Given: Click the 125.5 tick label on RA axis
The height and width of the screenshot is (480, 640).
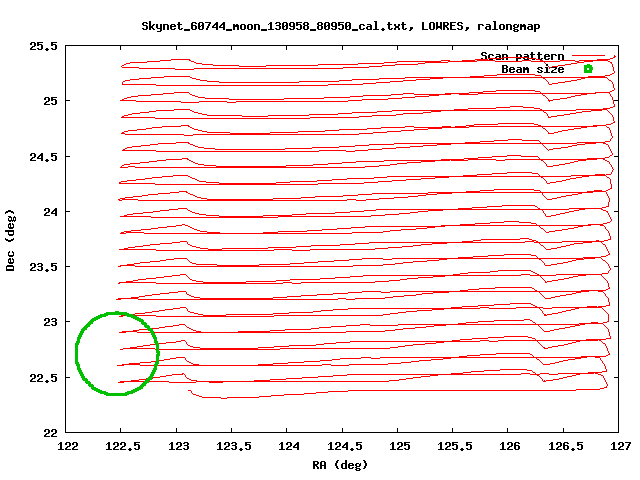Looking at the screenshot, I should (455, 446).
